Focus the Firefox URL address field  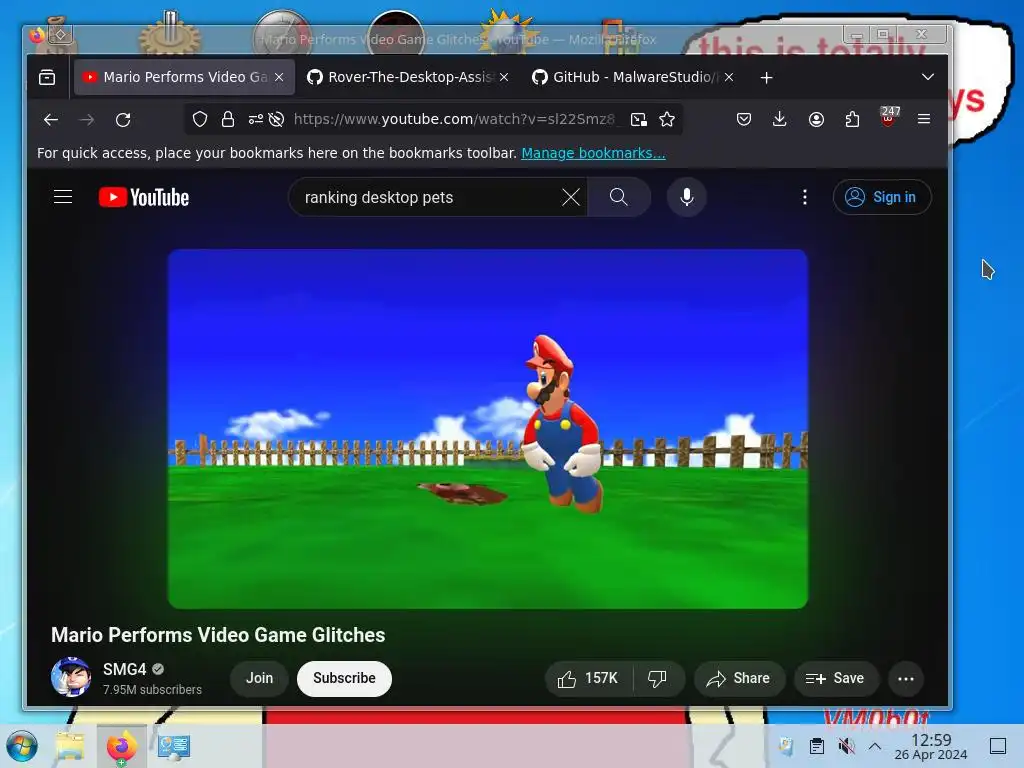point(454,120)
